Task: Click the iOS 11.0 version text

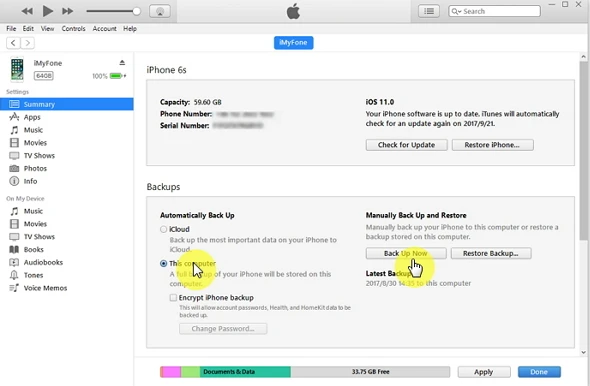Action: (x=380, y=102)
